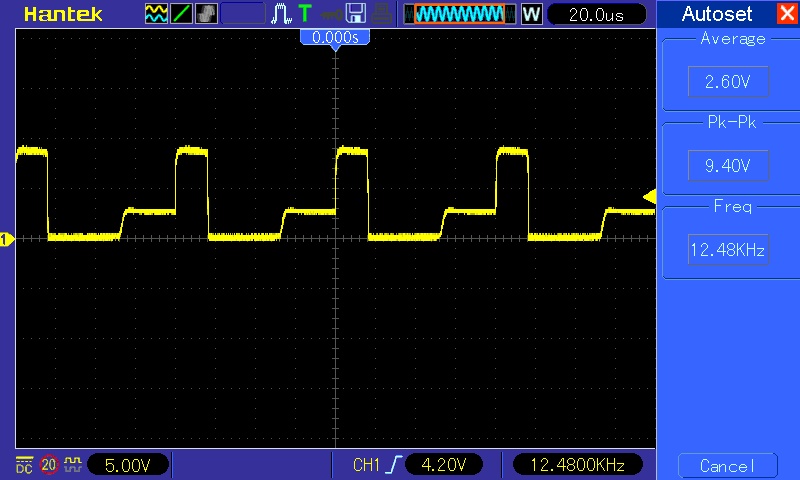The width and height of the screenshot is (800, 480).
Task: Click the grayed key lock icon
Action: tap(331, 15)
